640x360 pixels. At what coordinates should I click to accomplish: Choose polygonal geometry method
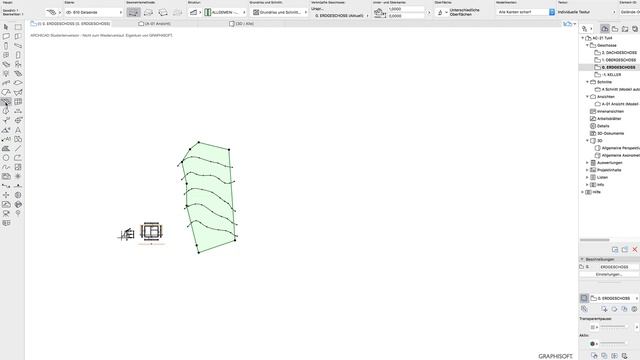tap(133, 13)
